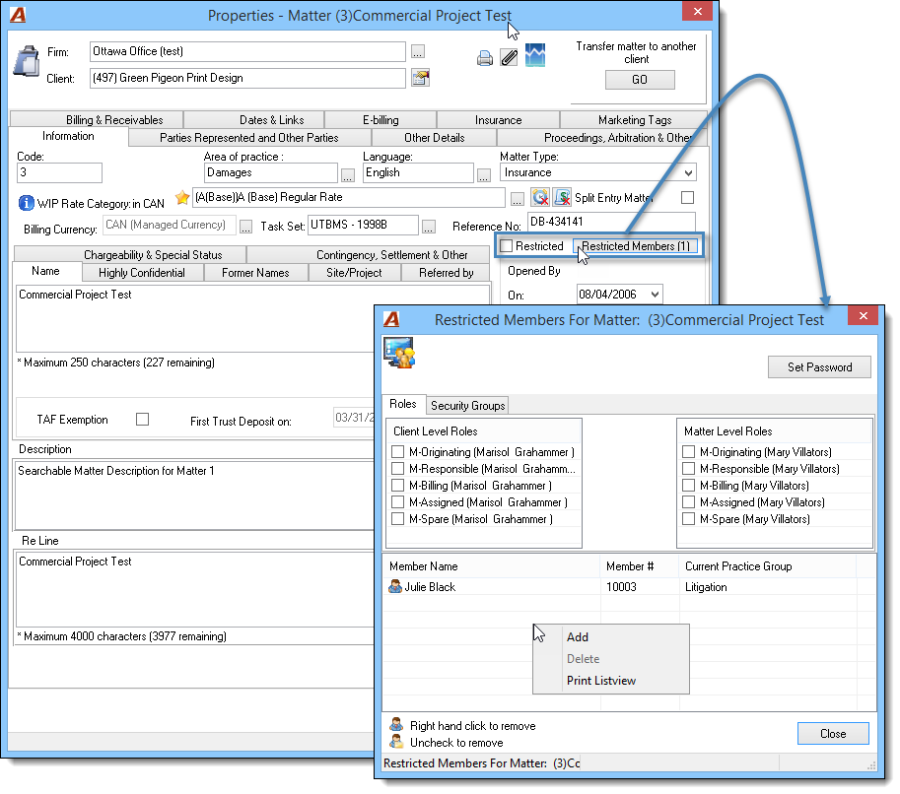
Task: Click the client card icon beside Client field
Action: pos(421,78)
